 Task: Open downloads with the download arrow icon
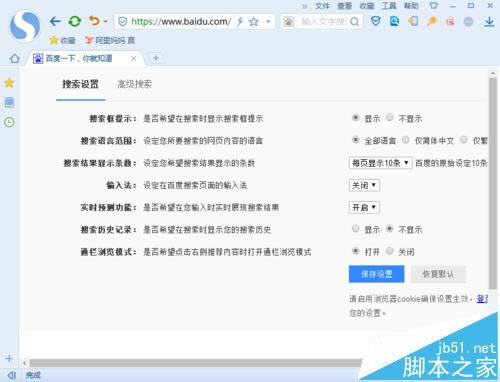(489, 22)
